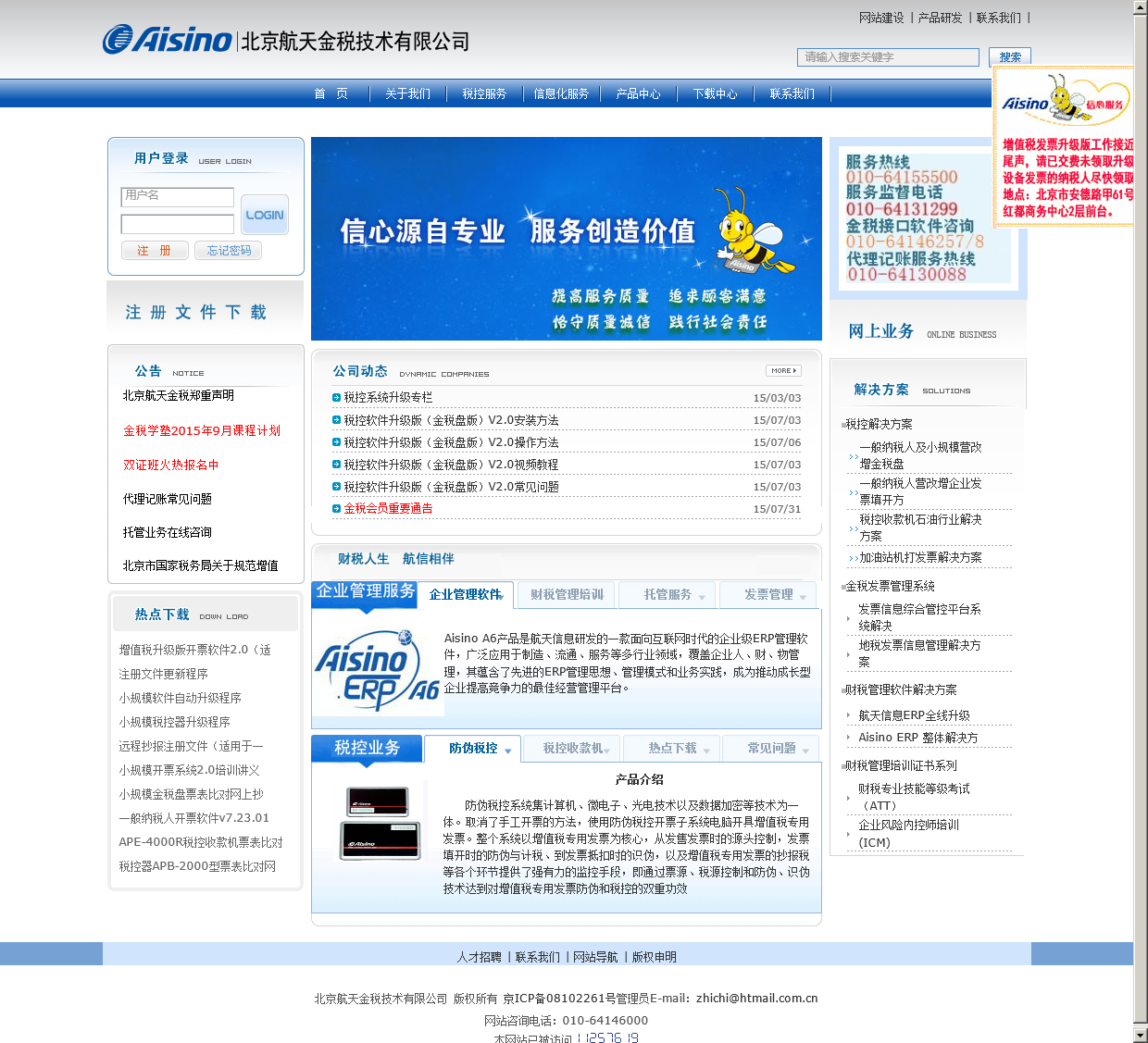Click the tax control device product image
Screen dimensions: 1148x1043
click(x=380, y=824)
